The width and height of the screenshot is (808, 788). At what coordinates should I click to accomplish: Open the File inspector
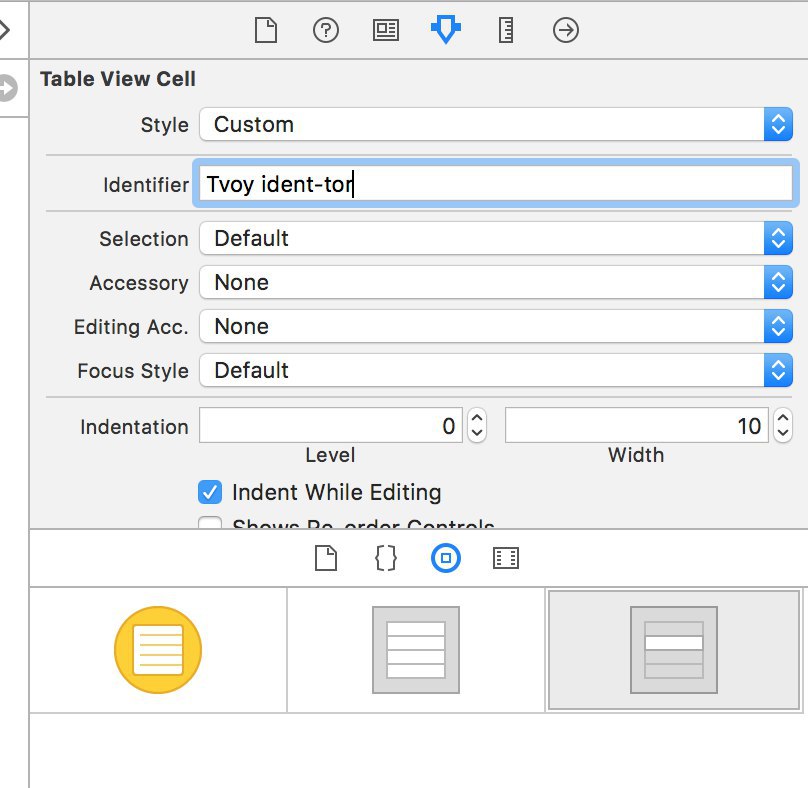coord(266,30)
